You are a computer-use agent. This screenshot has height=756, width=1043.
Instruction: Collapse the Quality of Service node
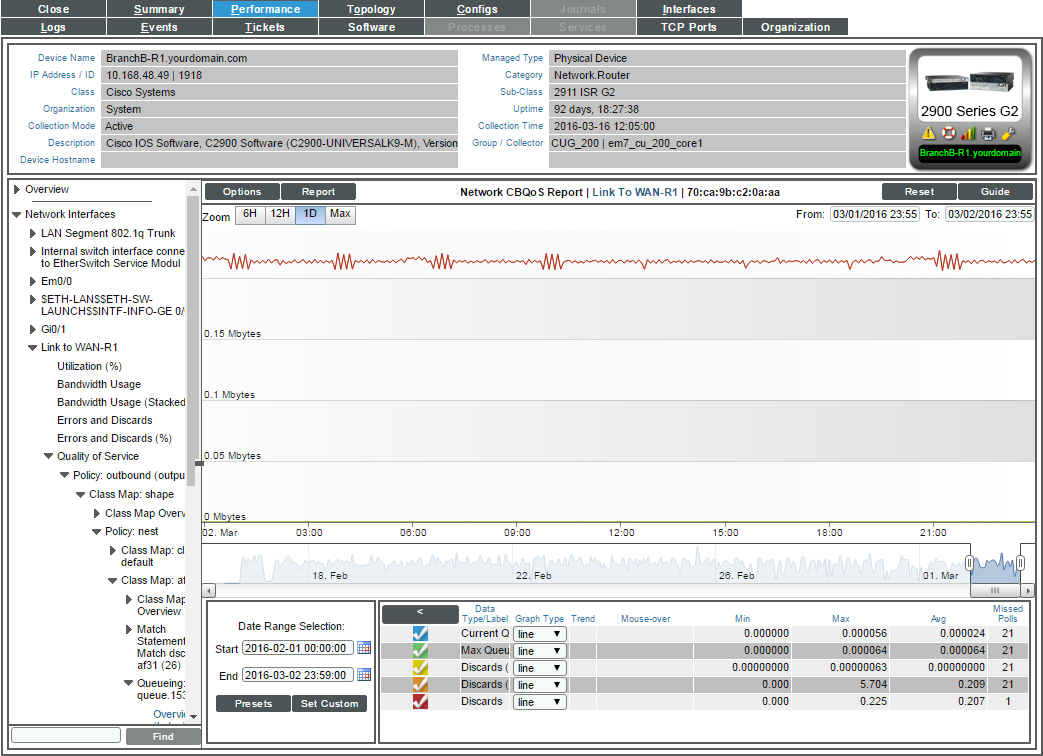point(49,456)
